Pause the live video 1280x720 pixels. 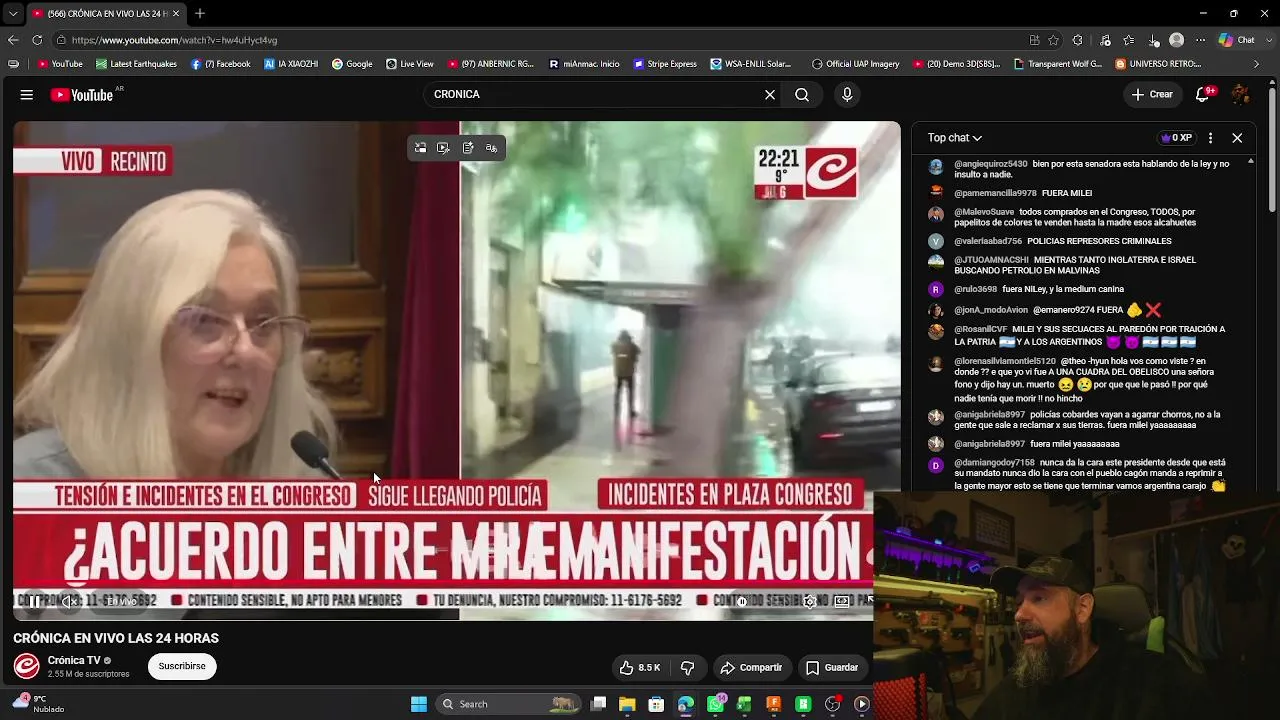click(x=33, y=601)
